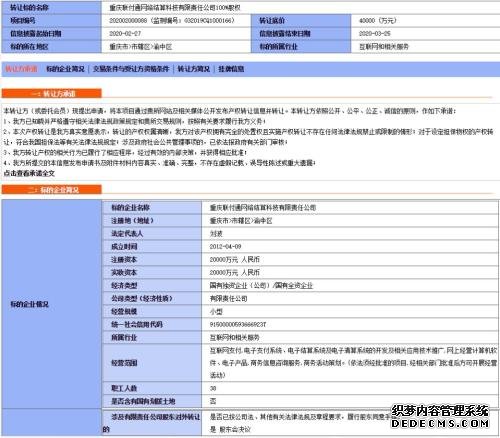Click the 转让底价 label cell
Viewport: 500px width, 438px height.
301,21
